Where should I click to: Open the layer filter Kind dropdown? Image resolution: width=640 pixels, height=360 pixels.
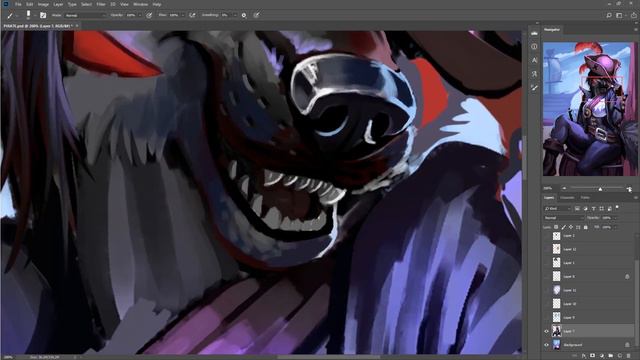click(x=557, y=209)
